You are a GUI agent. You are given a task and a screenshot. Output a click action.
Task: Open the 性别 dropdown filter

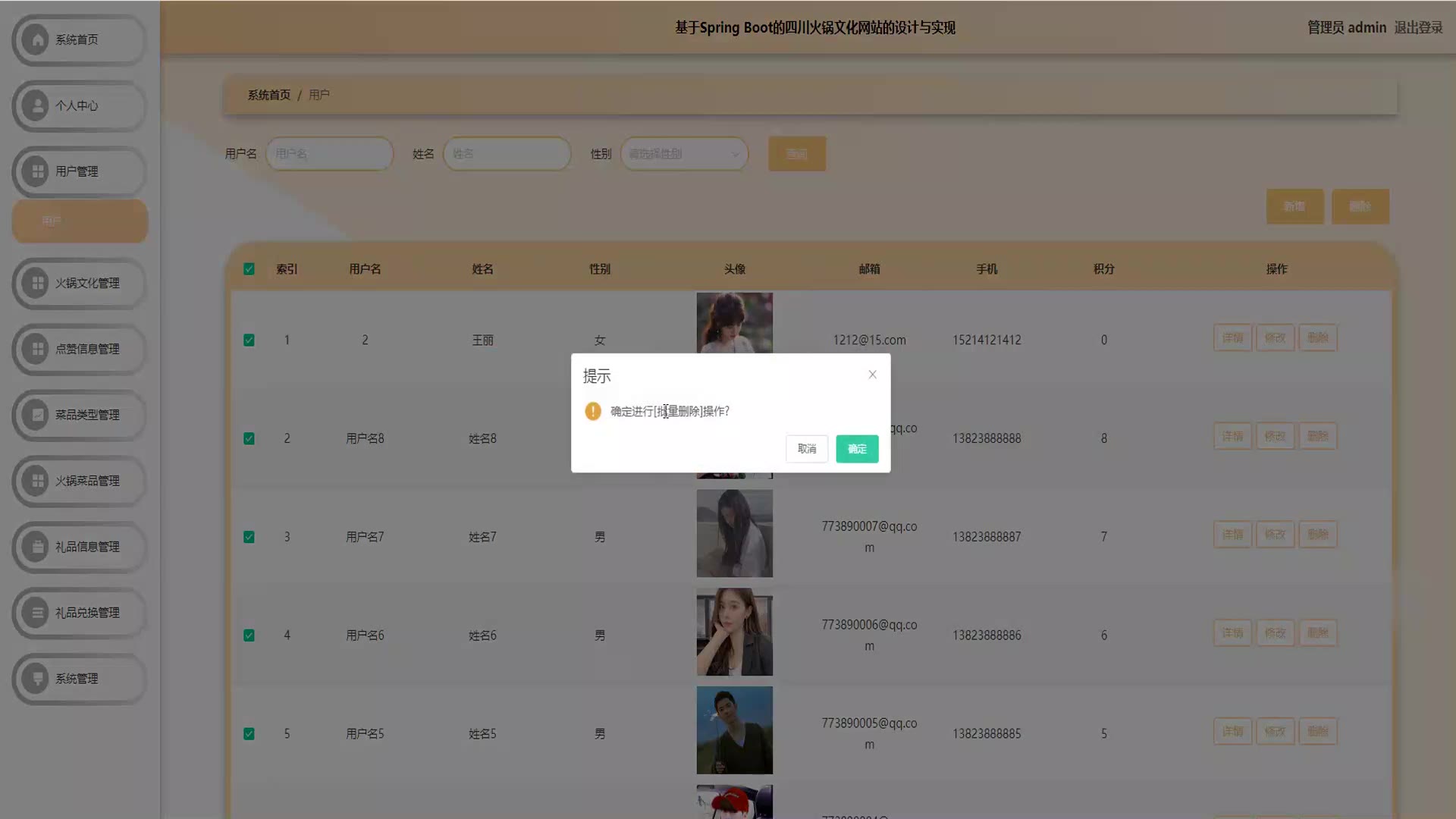coord(684,154)
